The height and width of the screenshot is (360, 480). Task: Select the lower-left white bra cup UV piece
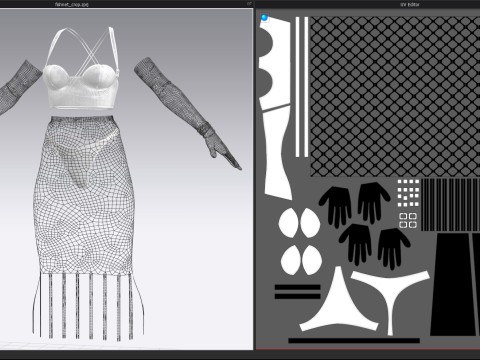tap(290, 260)
